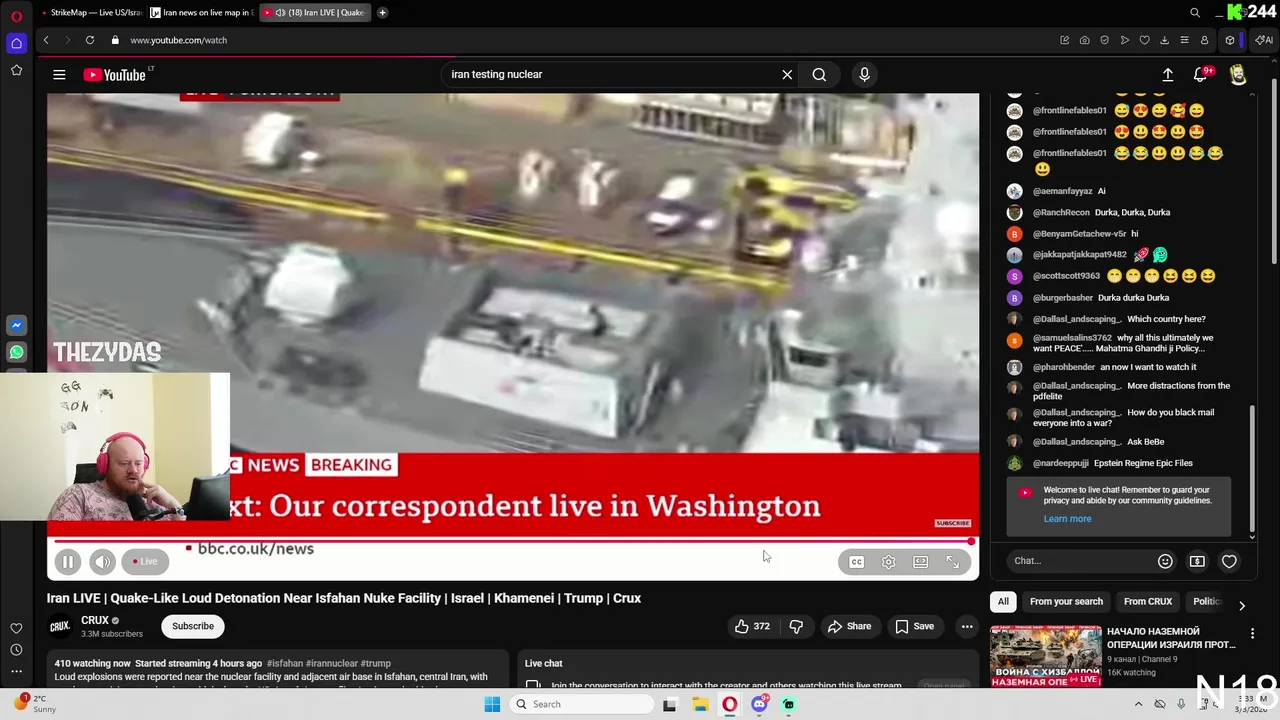This screenshot has width=1280, height=720.
Task: Go back in browser history
Action: (46, 40)
